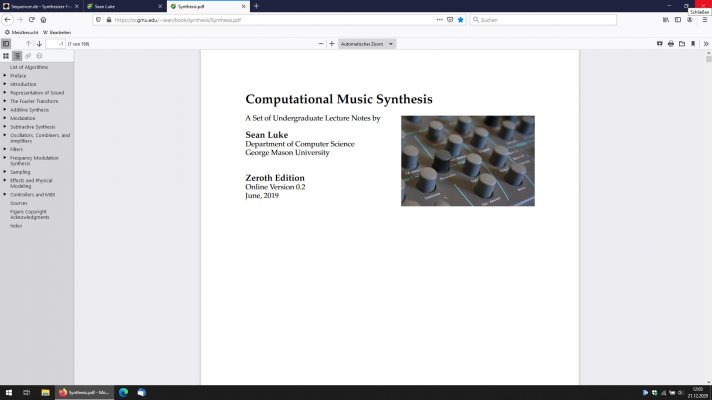This screenshot has width=712, height=400.
Task: Close the Sean Luke tab
Action: [160, 6]
